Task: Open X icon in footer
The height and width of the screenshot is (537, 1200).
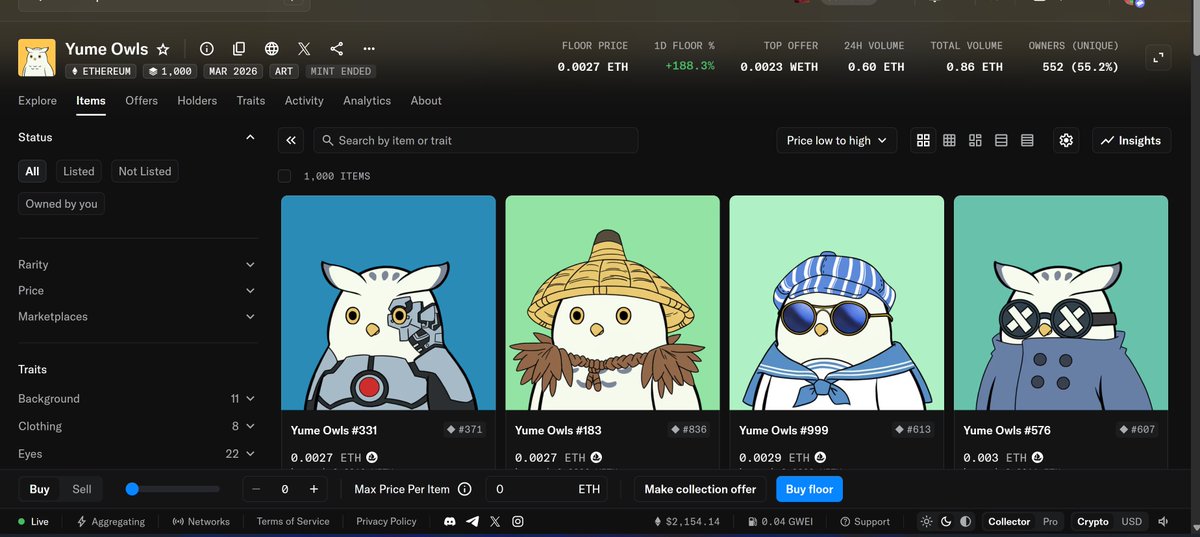Action: pyautogui.click(x=495, y=522)
